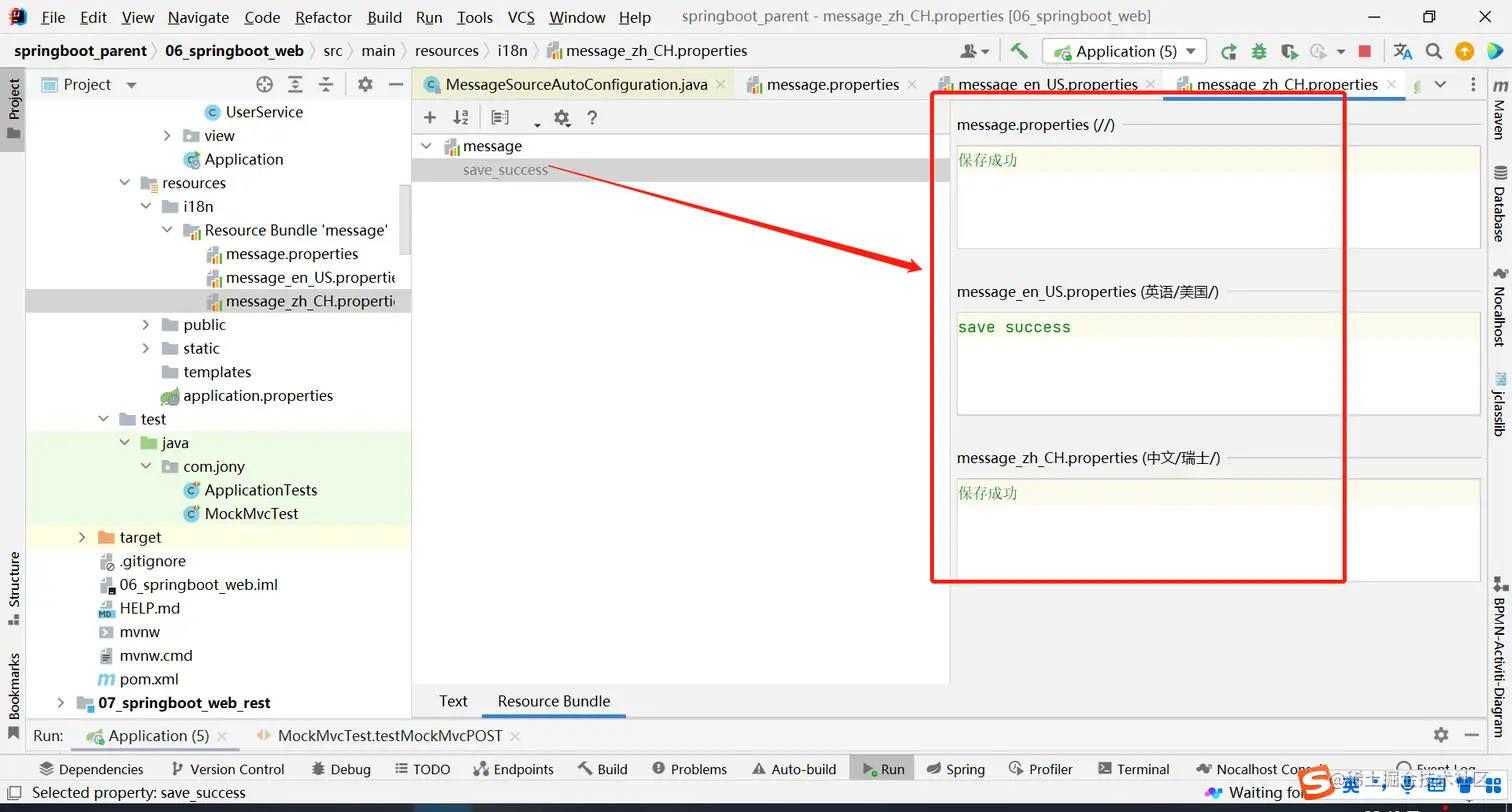
Task: Open the Terminal tool window
Action: [1133, 769]
